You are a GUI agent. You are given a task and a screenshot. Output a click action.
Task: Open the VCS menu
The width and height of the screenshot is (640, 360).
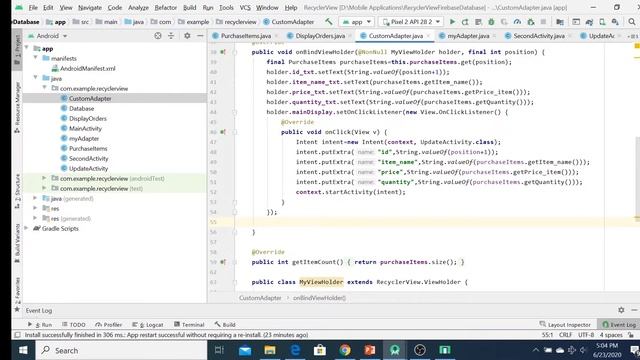(x=245, y=7)
